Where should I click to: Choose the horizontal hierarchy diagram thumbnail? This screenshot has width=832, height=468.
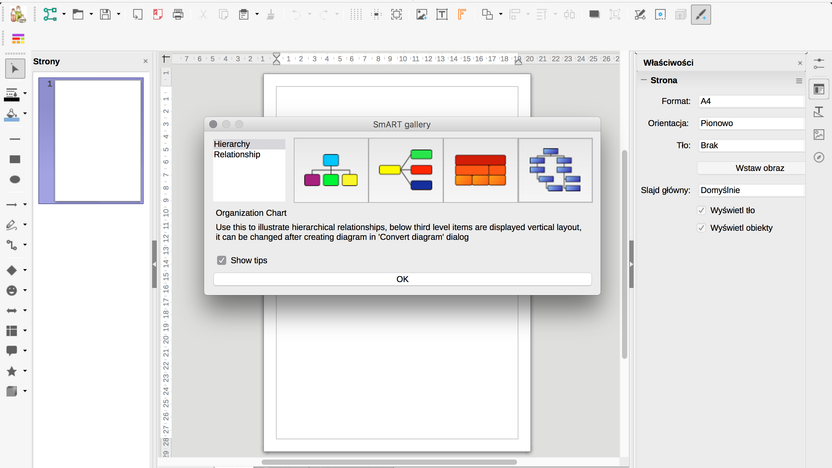(x=406, y=170)
